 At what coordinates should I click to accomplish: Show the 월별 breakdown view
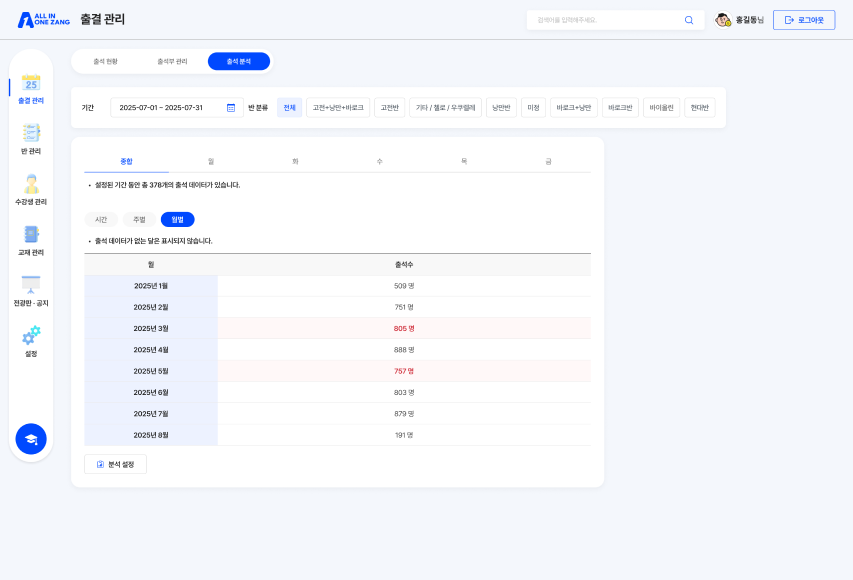click(178, 220)
